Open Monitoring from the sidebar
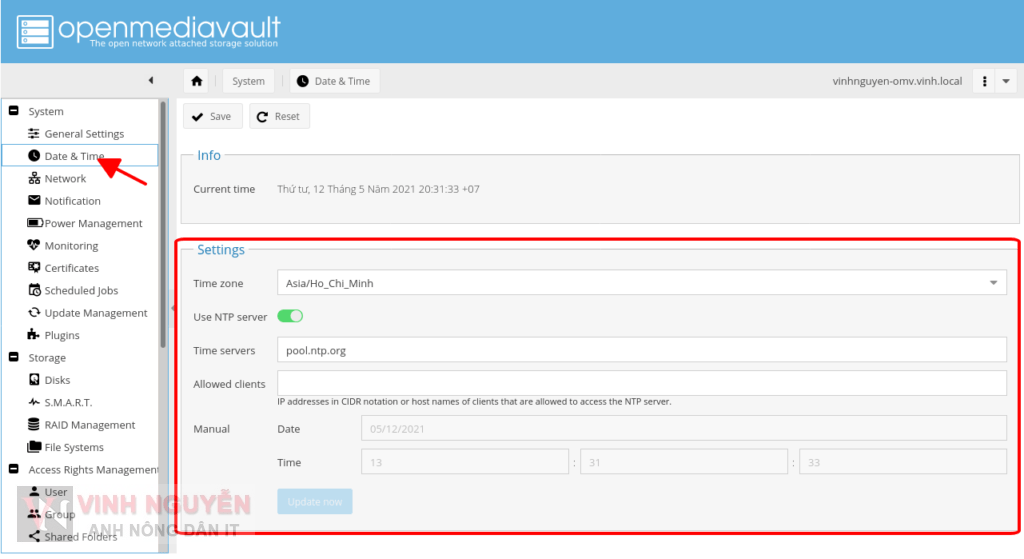 point(71,246)
